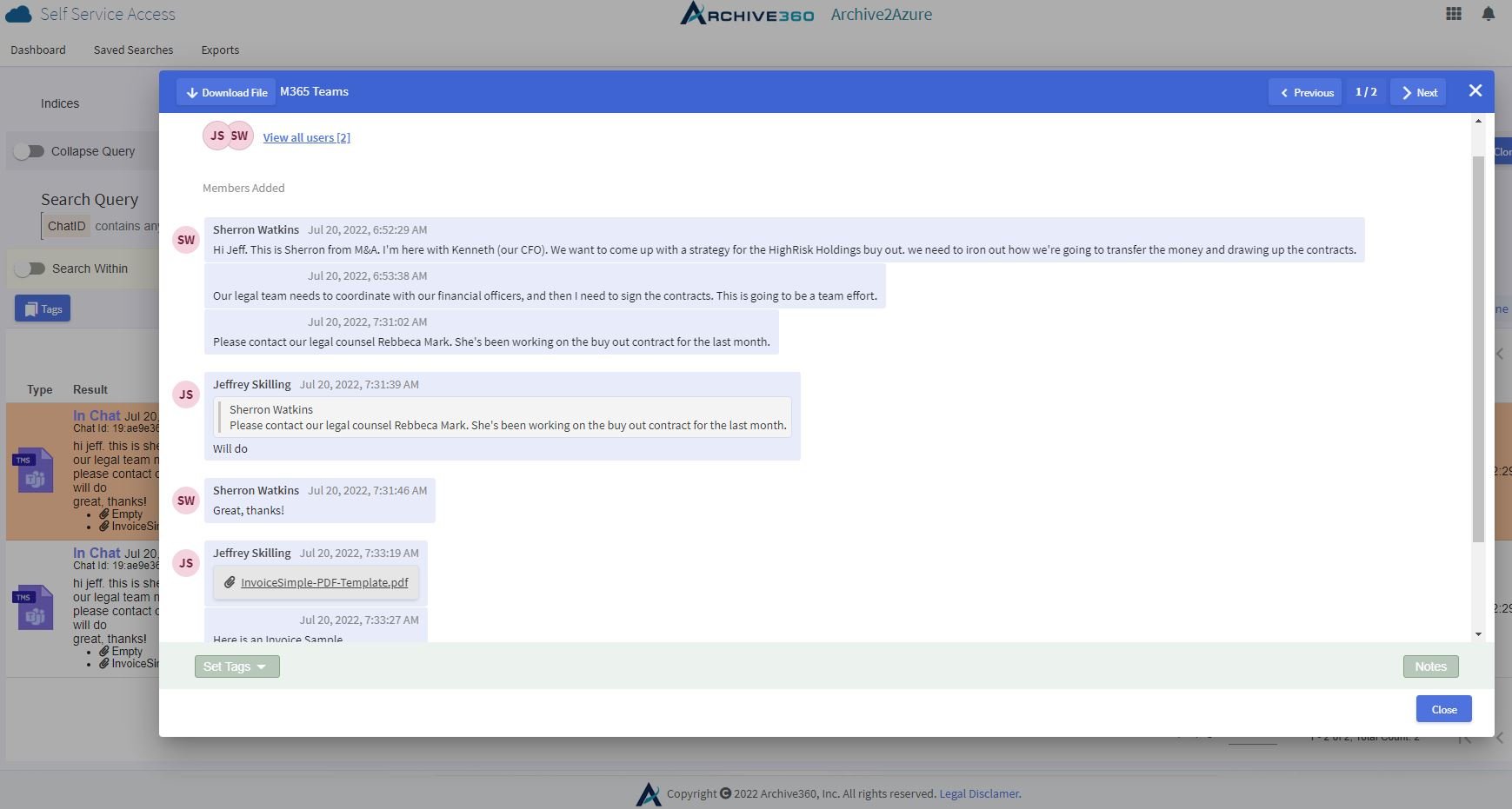This screenshot has height=809, width=1512.
Task: Collapse the right side panel chevron
Action: coord(1499,353)
